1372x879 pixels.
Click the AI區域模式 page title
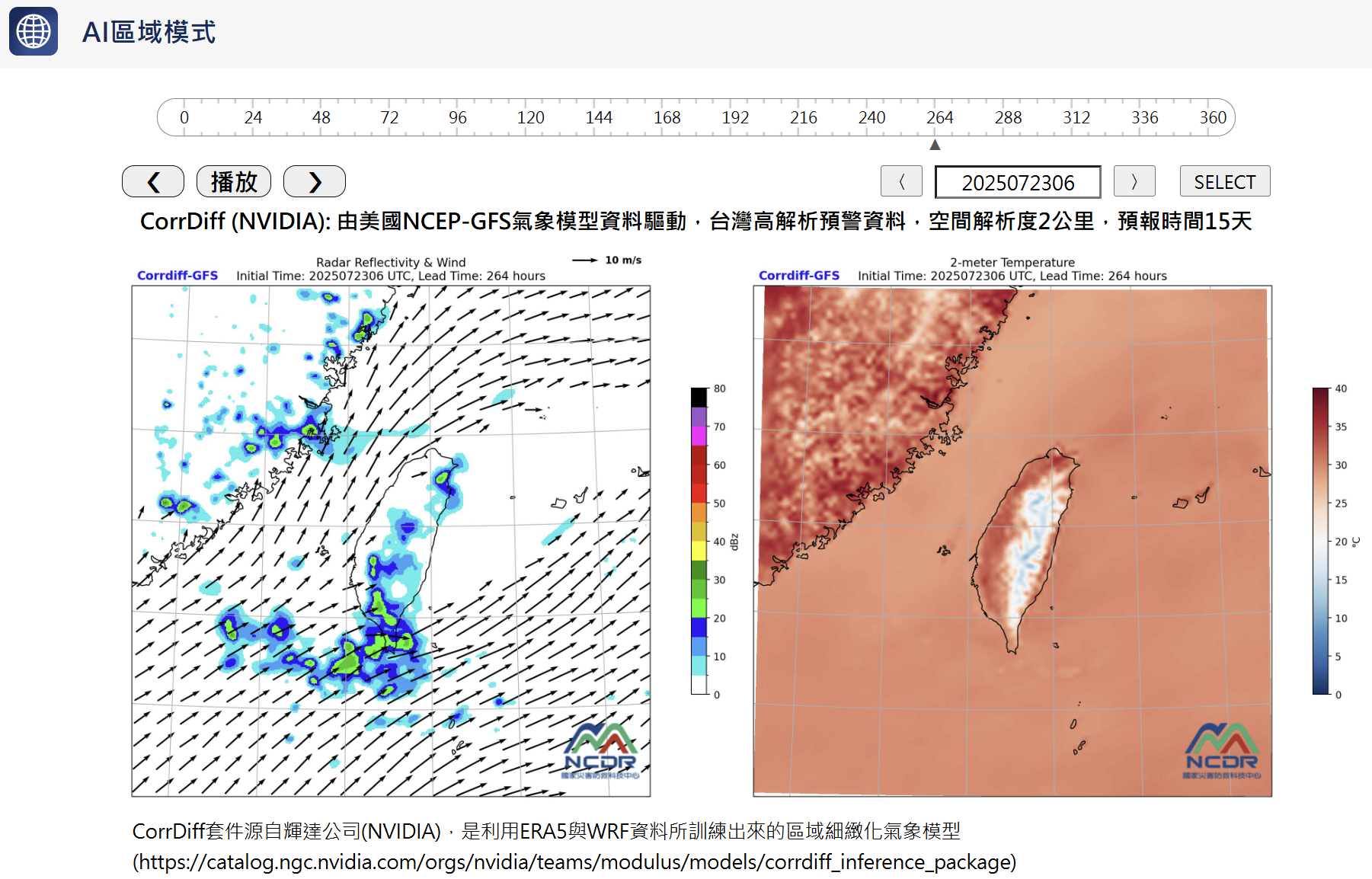[x=149, y=32]
